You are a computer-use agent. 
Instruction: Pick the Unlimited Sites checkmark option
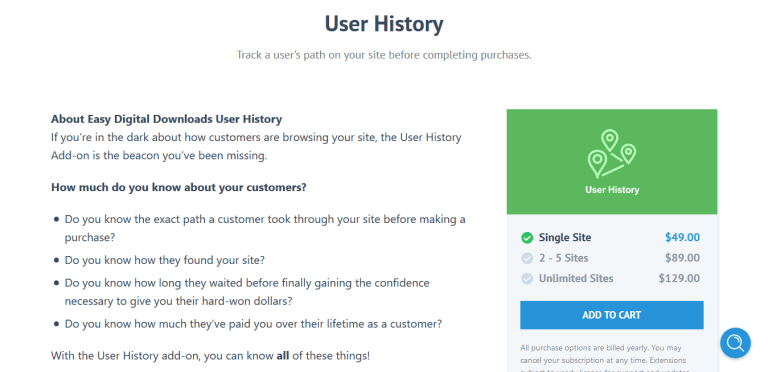527,279
